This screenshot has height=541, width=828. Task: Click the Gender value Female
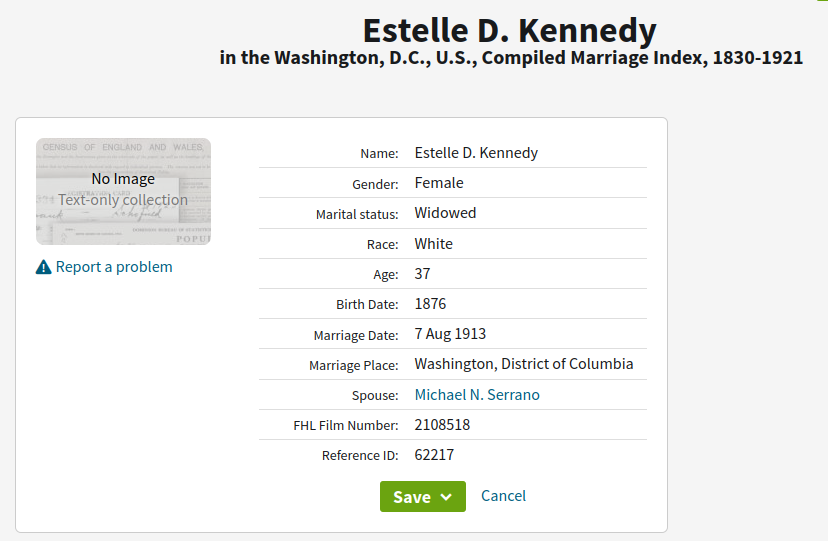pos(439,183)
